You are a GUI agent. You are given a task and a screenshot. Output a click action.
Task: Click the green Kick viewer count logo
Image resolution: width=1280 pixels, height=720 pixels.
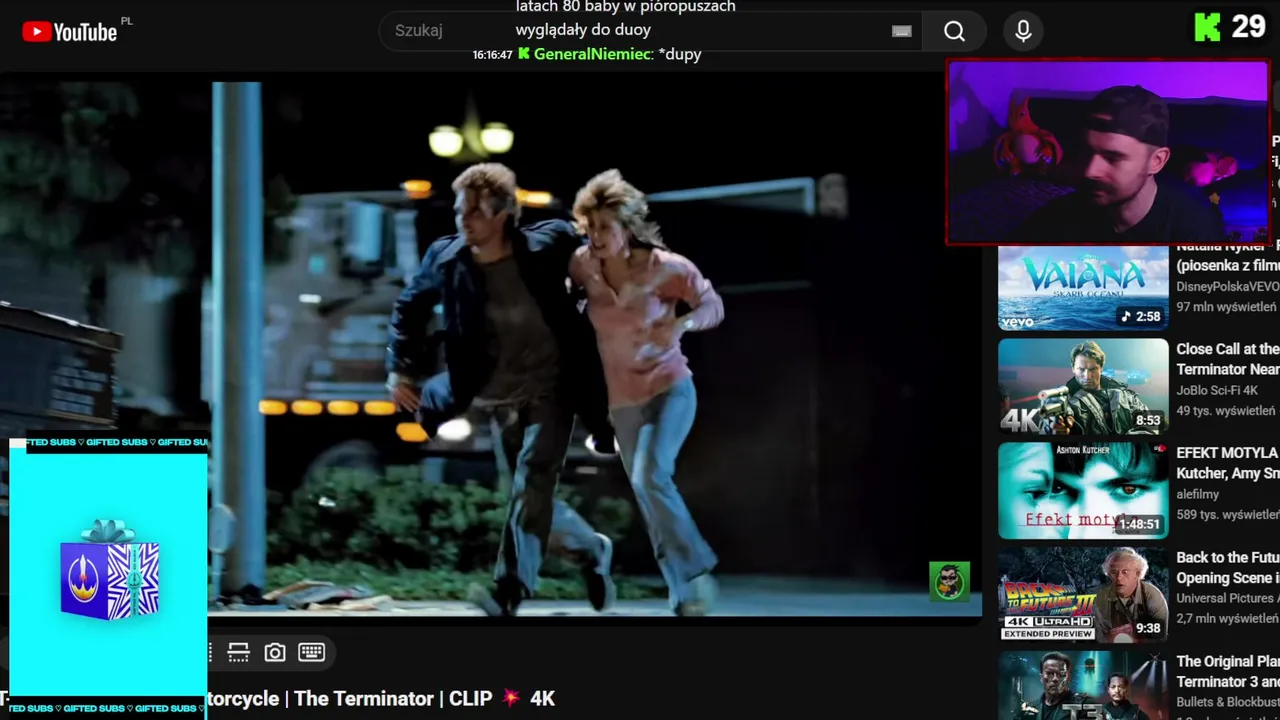(x=1207, y=27)
